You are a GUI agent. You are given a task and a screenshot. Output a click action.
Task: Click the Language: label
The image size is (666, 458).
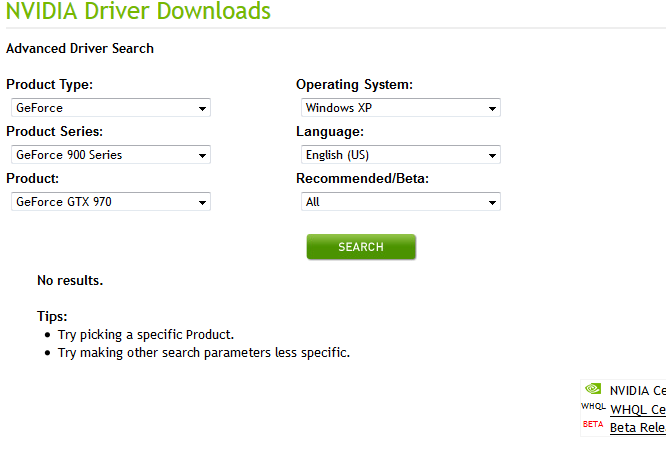[330, 132]
